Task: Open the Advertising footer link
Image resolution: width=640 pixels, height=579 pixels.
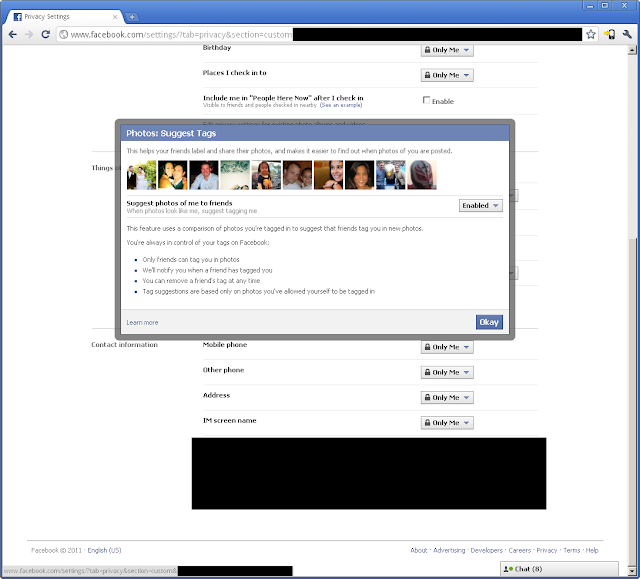Action: 449,550
